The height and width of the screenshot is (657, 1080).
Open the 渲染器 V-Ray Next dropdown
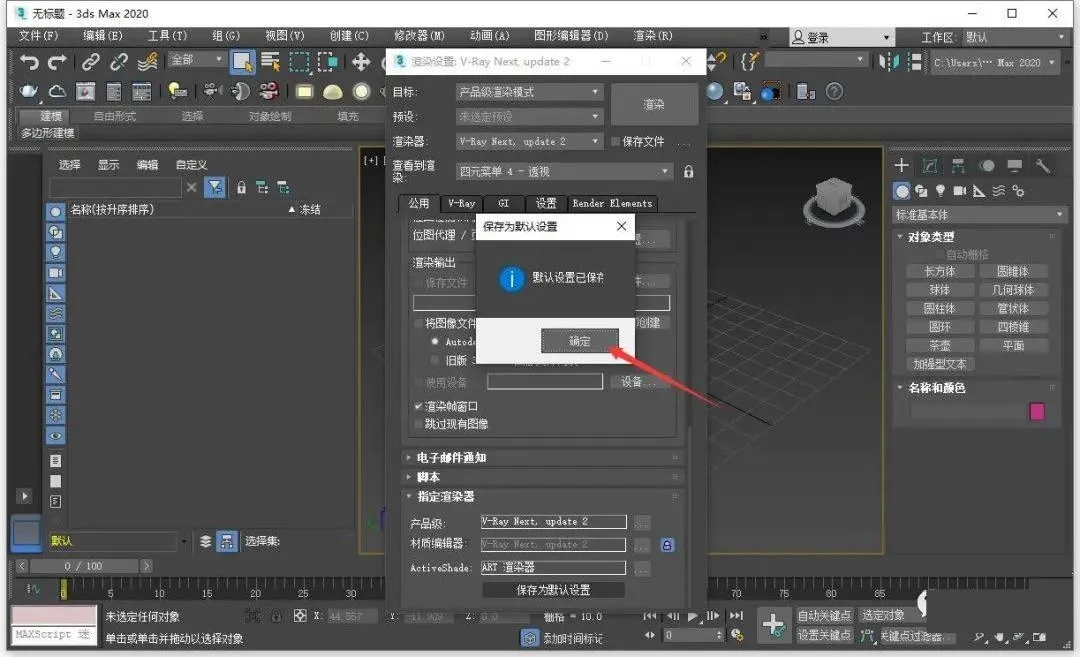[529, 141]
